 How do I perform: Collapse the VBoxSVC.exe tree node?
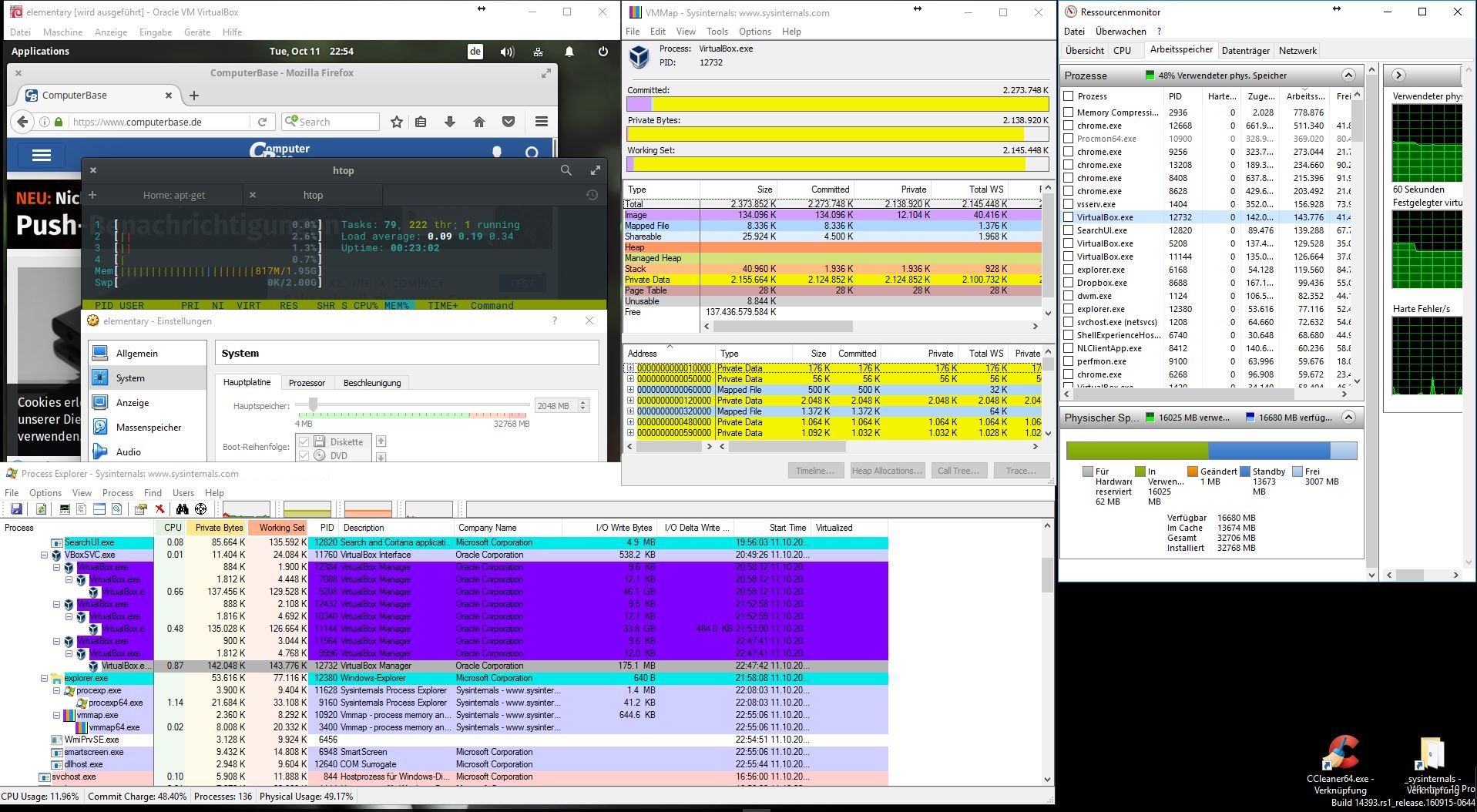pos(45,555)
